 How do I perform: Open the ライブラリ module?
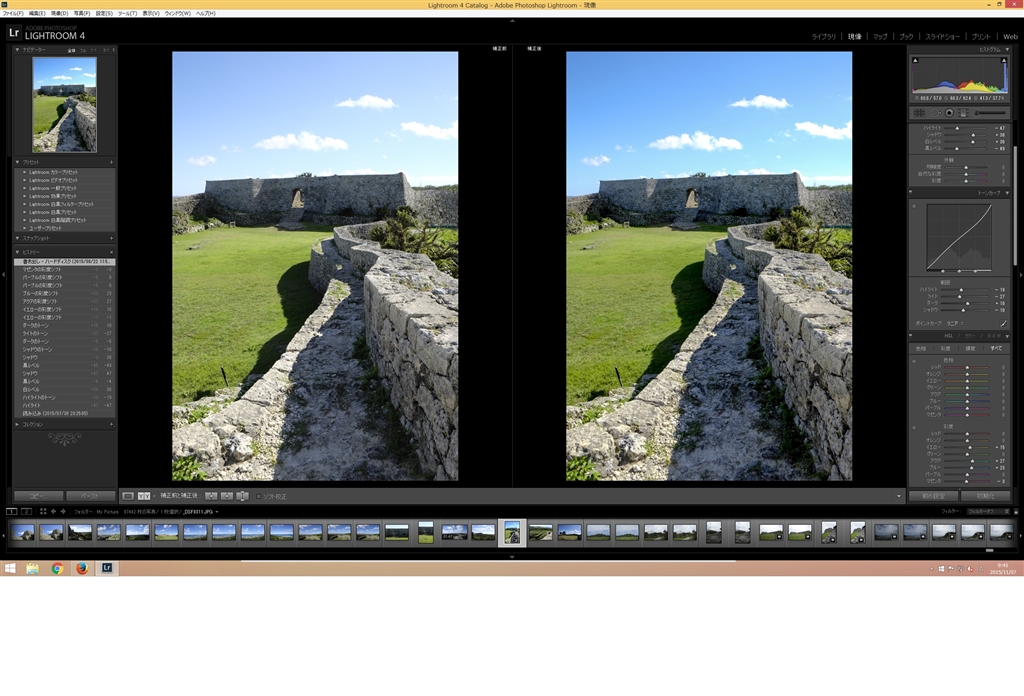click(x=824, y=37)
